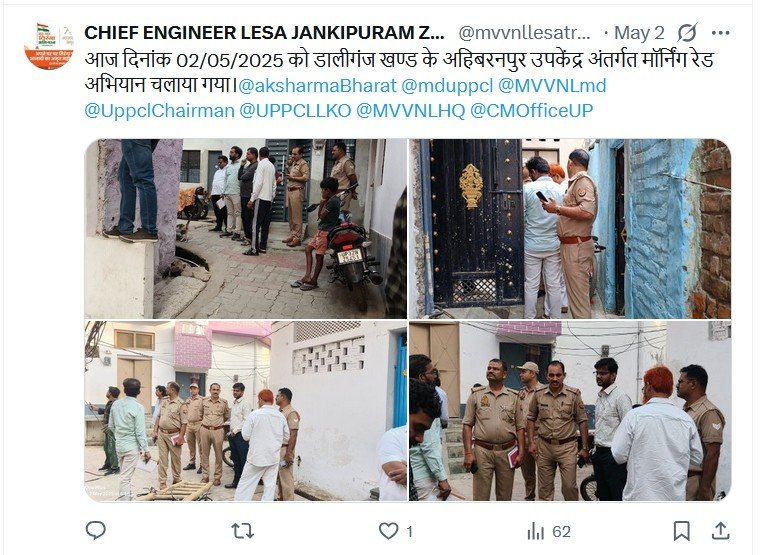The image size is (767, 555).
Task: Open the @CMOfficeUP mention
Action: coord(531,111)
